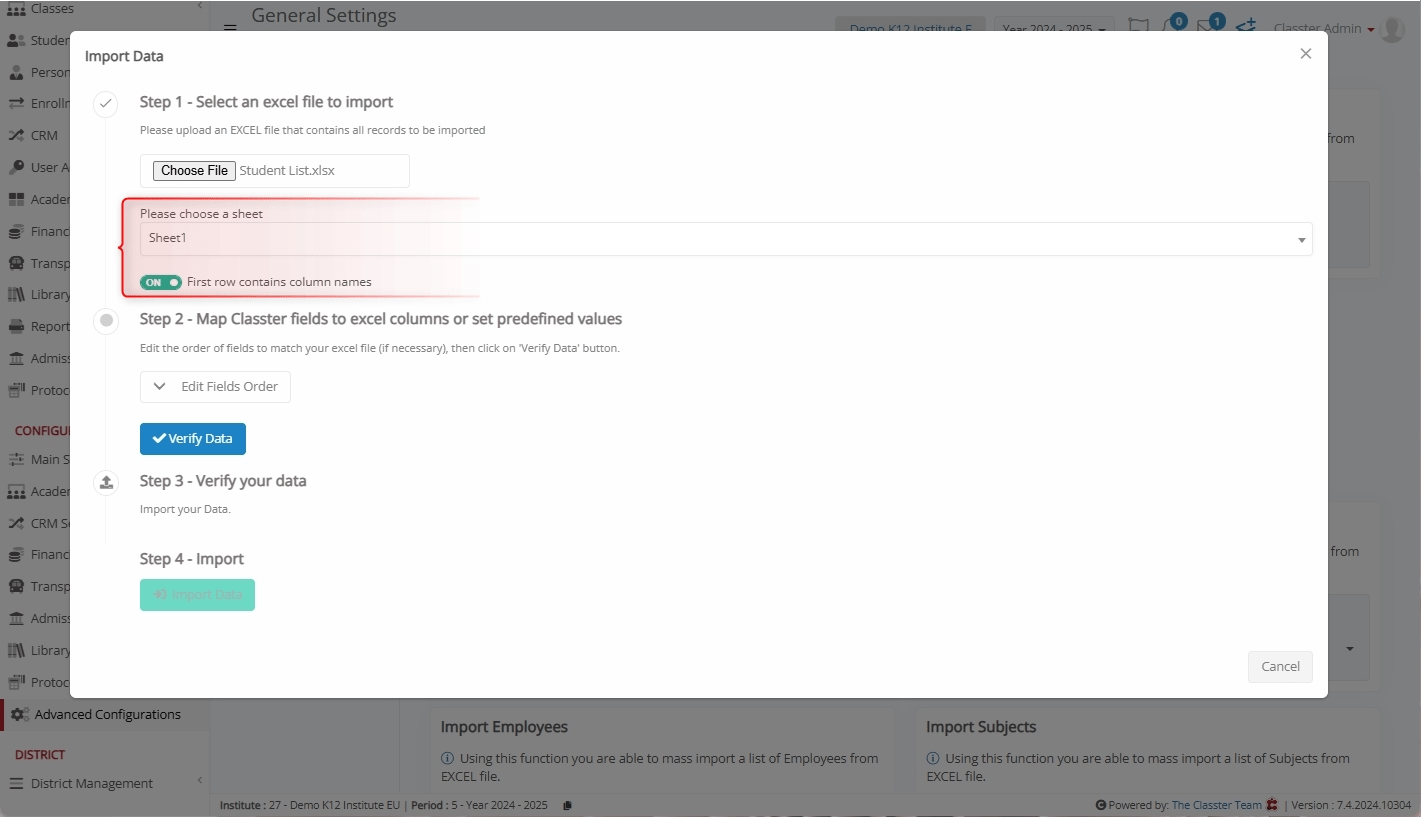Select Advanced Configurations in sidebar
The image size is (1421, 817).
coord(107,715)
